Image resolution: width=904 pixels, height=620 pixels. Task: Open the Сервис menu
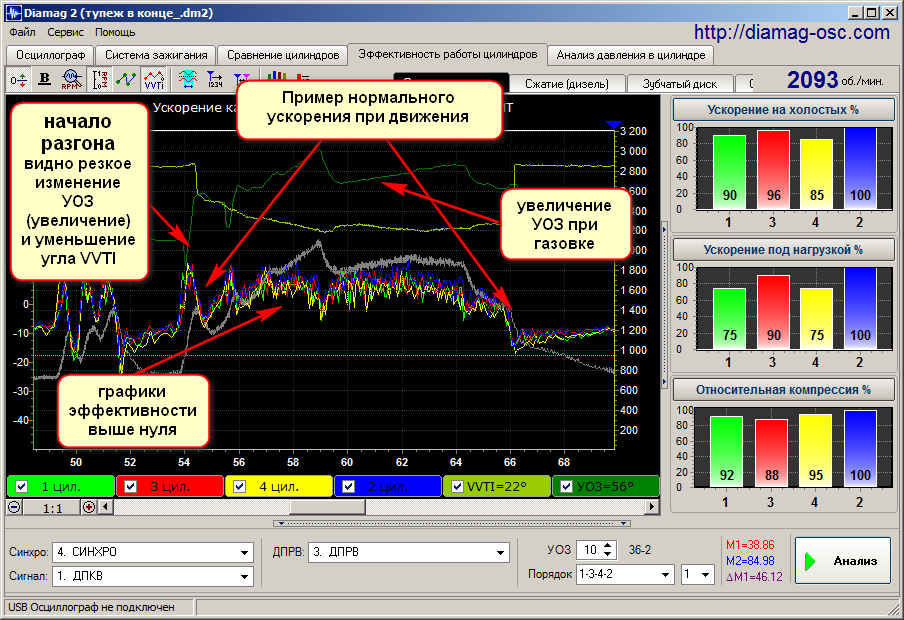(65, 32)
